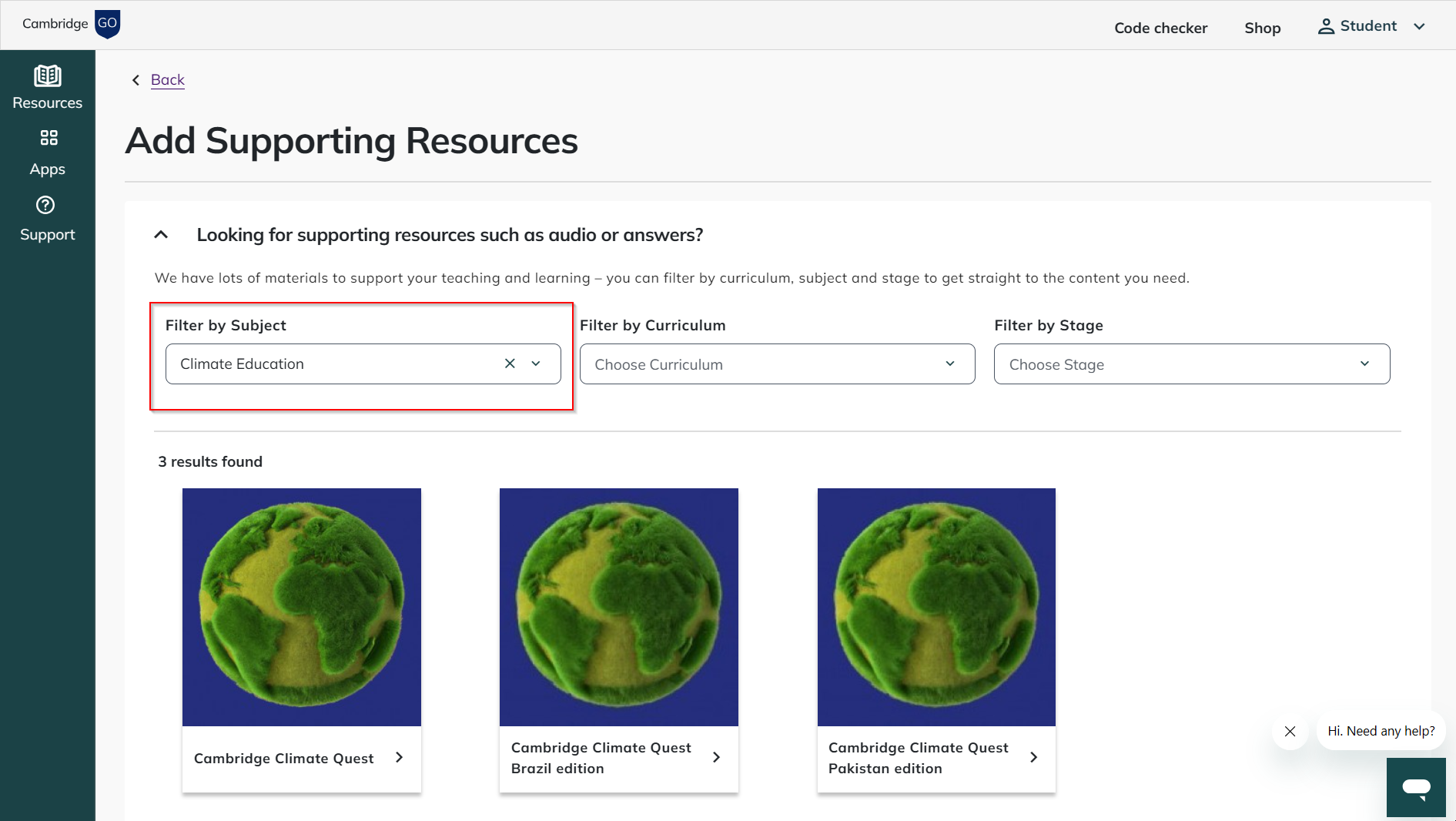Click the Cambridge Climate Quest thumbnail image

click(x=302, y=607)
